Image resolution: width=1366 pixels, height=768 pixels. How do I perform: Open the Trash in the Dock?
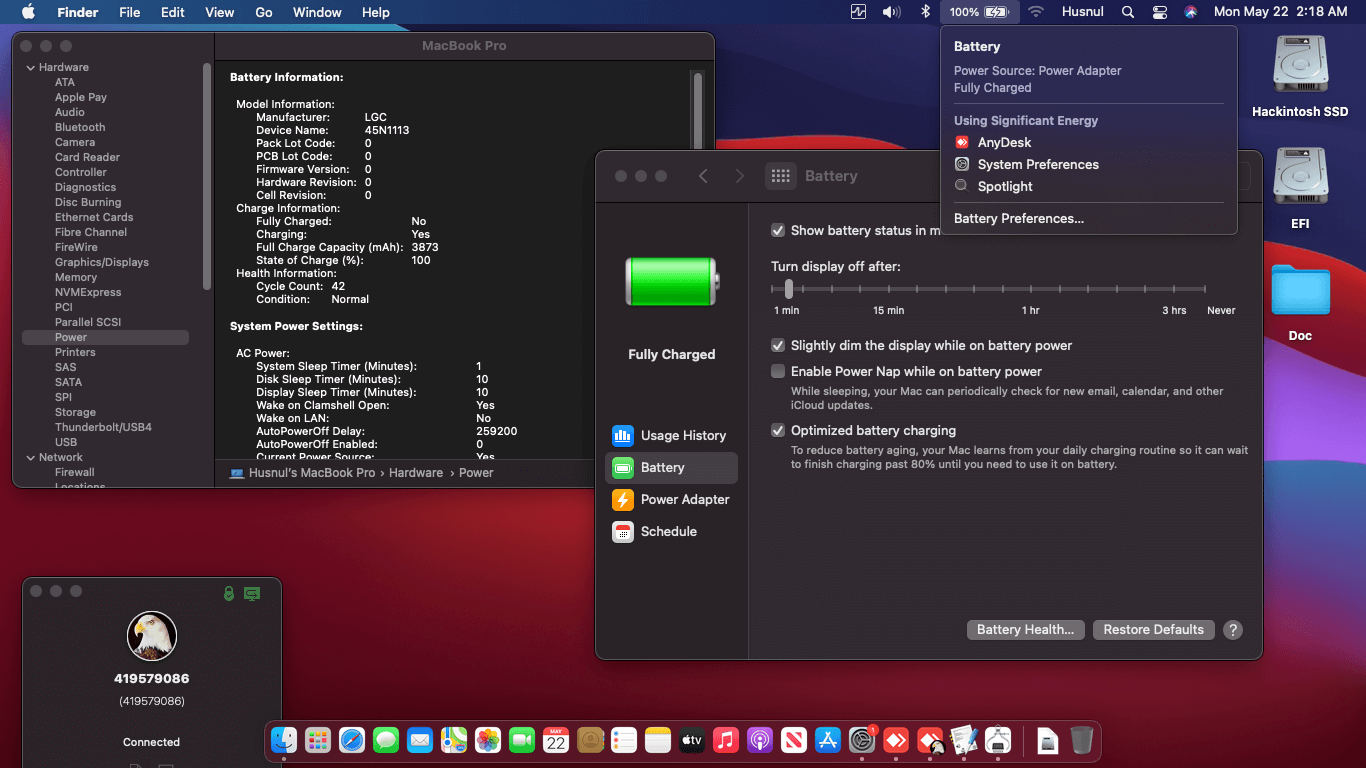[x=1081, y=740]
